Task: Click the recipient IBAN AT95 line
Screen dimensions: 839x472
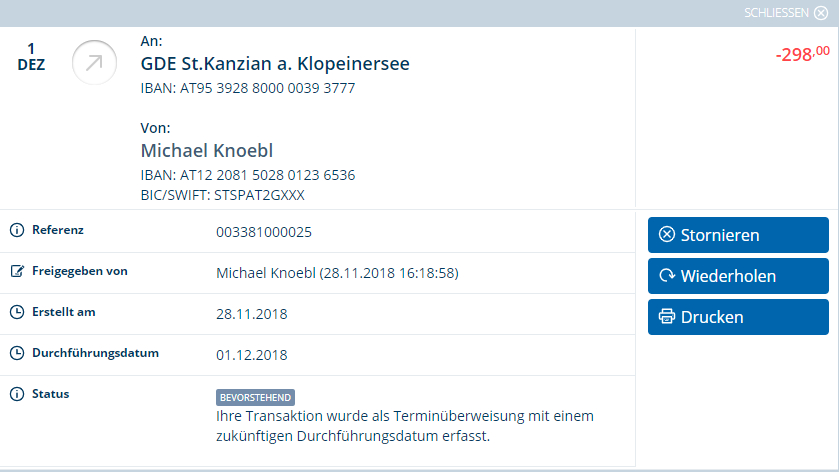Action: [x=248, y=88]
